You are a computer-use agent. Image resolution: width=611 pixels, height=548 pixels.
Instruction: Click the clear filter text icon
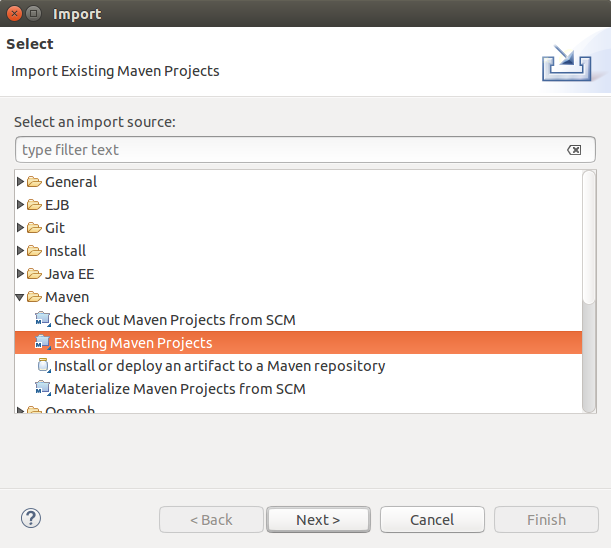(574, 150)
